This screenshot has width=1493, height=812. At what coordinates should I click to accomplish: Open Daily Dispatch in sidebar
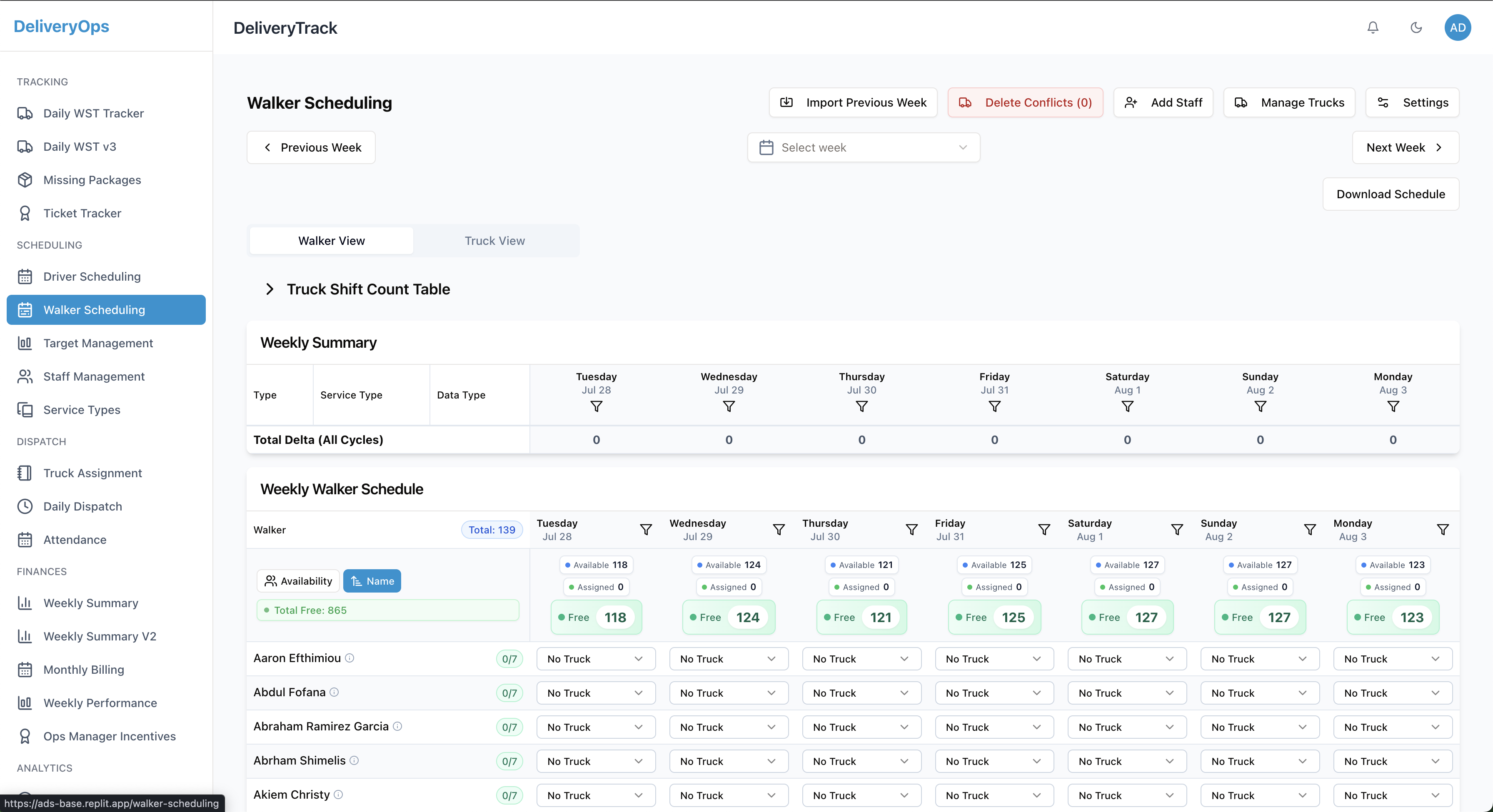[106, 506]
